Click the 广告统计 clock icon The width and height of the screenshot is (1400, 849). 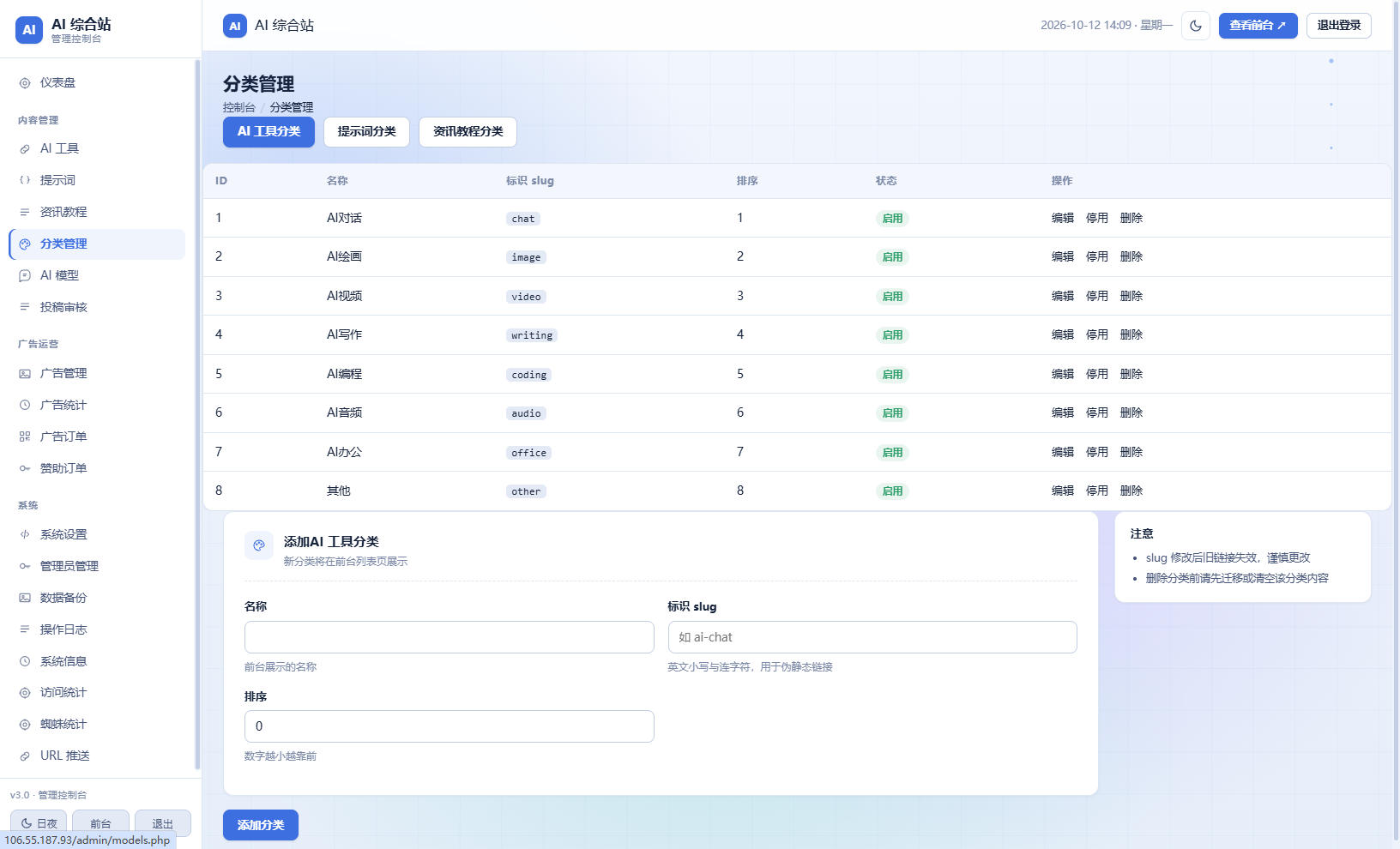point(25,406)
